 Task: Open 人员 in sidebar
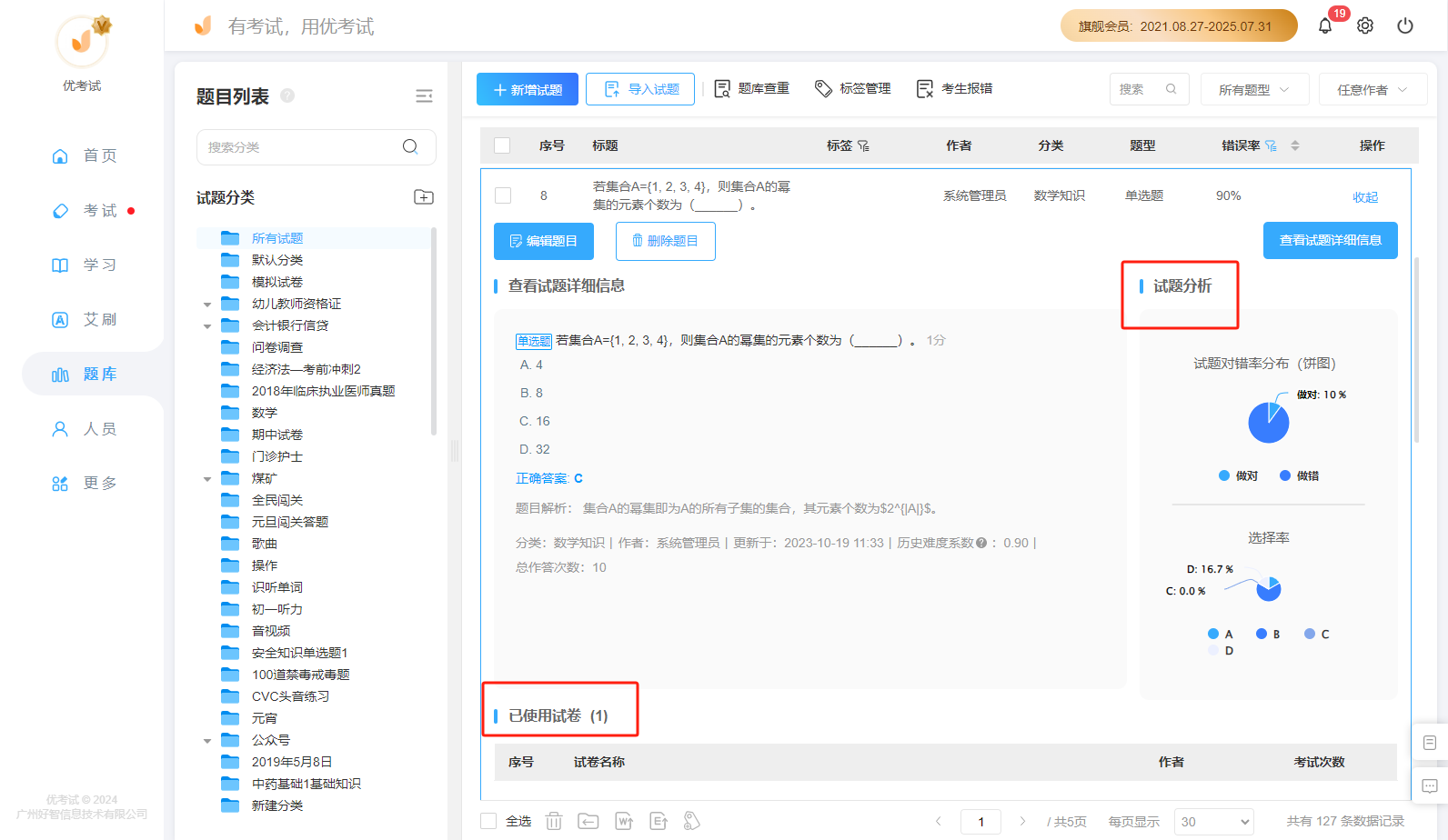click(84, 428)
